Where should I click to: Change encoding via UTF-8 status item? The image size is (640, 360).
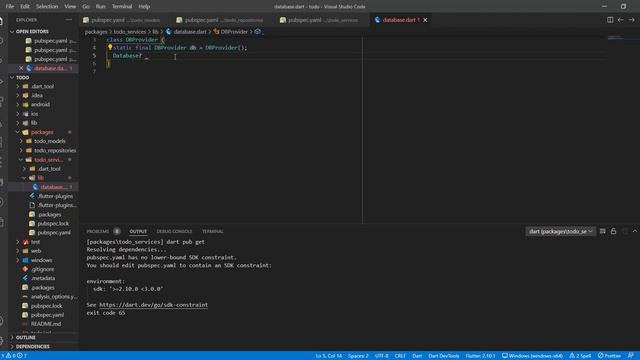tap(382, 356)
